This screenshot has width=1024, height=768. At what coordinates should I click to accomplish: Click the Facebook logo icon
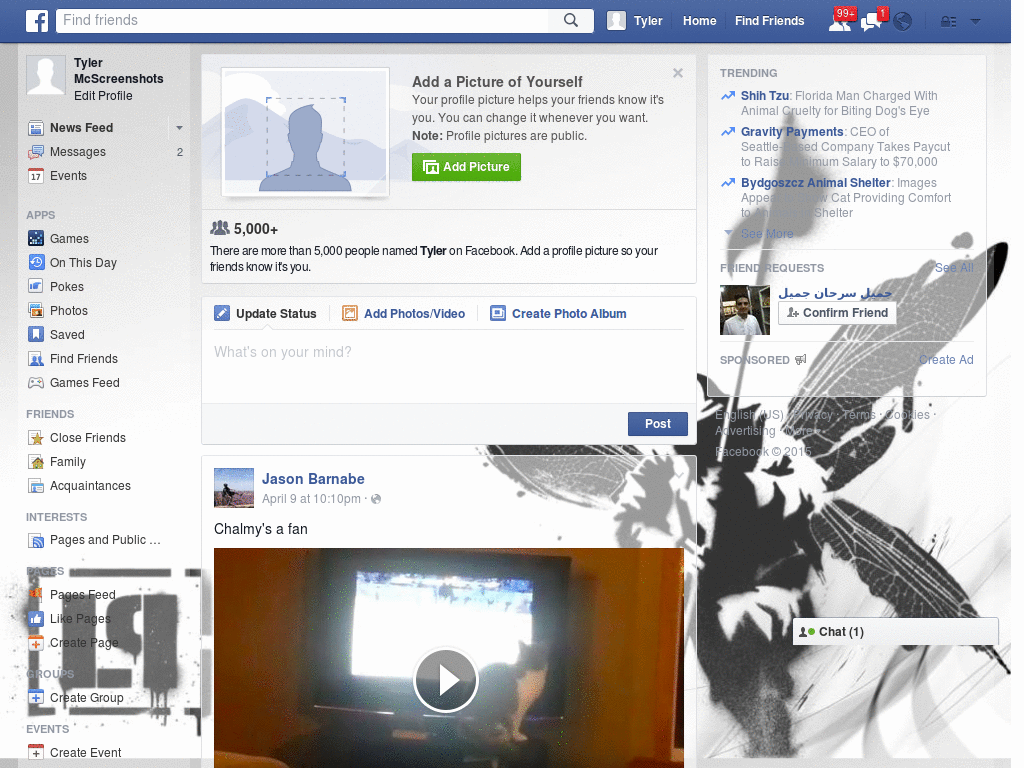pyautogui.click(x=37, y=21)
